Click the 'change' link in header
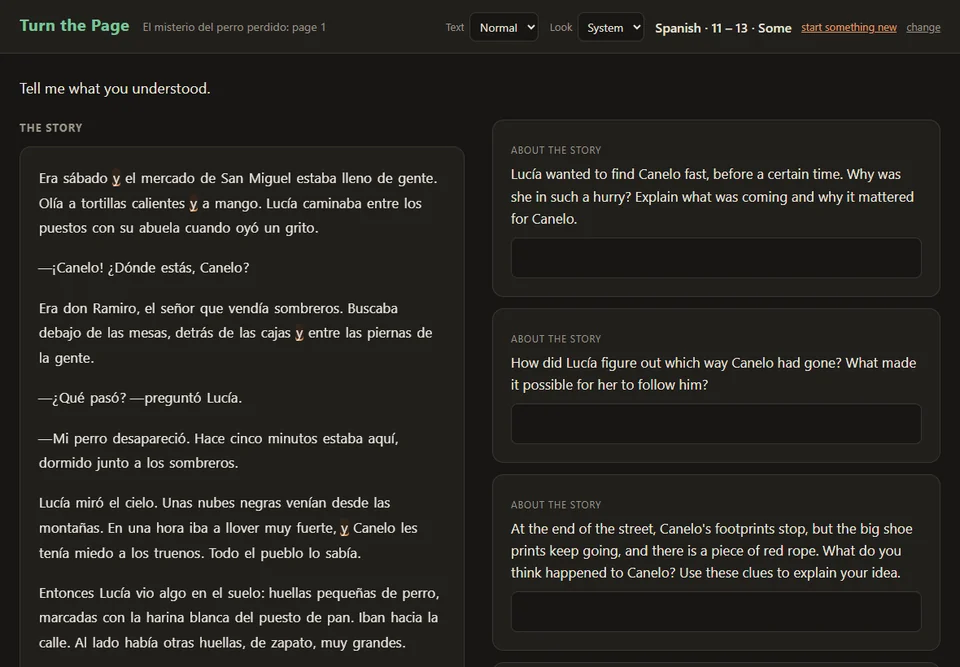Viewport: 960px width, 667px height. [923, 28]
